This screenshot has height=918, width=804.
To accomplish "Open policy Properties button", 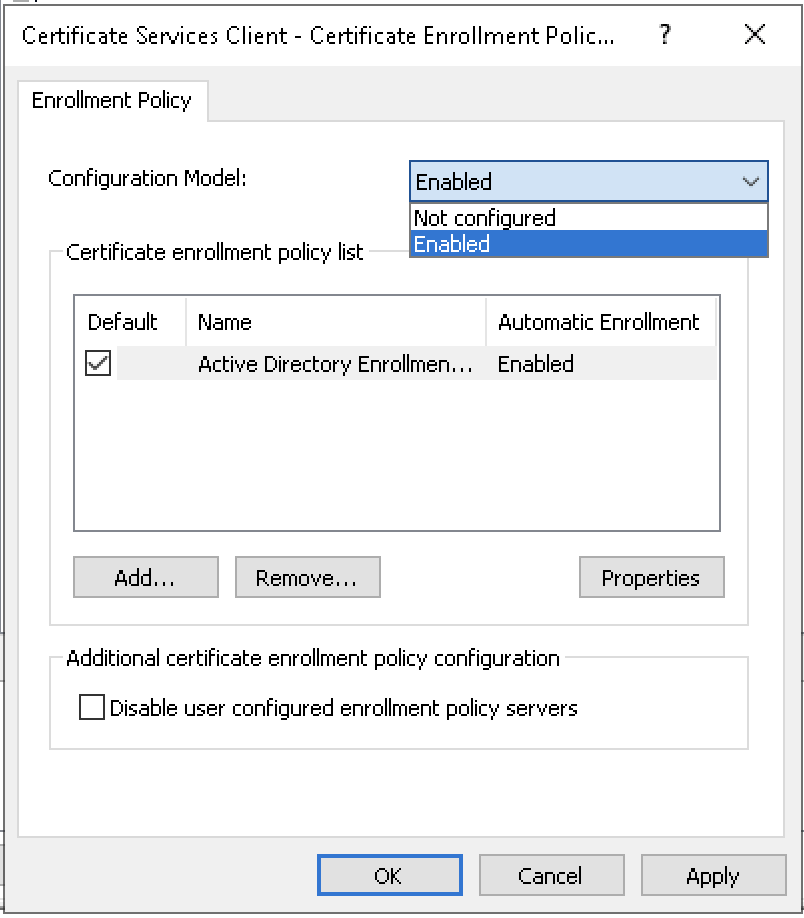I will tap(651, 578).
